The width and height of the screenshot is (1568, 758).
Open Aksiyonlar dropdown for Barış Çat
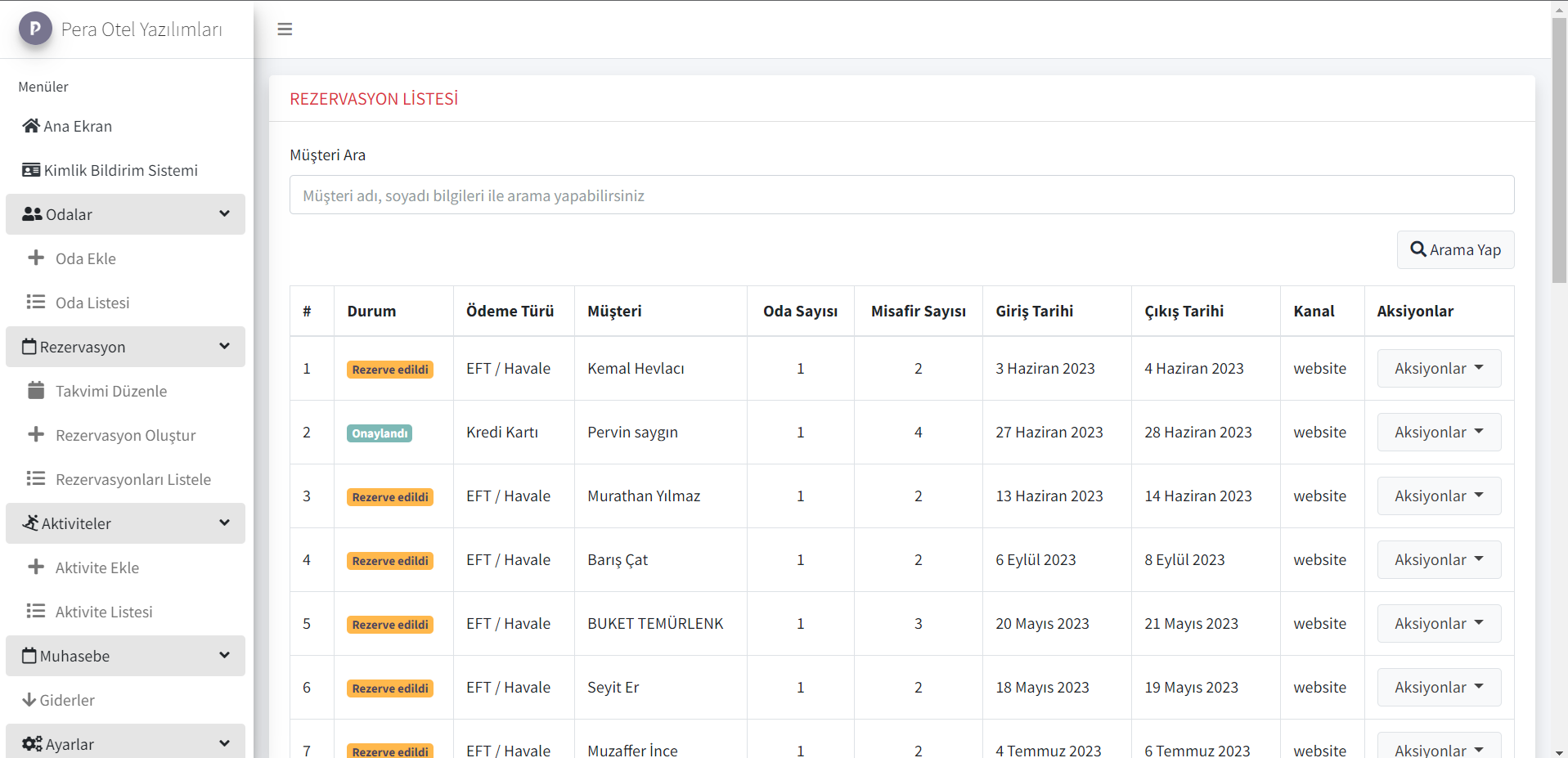(x=1438, y=560)
